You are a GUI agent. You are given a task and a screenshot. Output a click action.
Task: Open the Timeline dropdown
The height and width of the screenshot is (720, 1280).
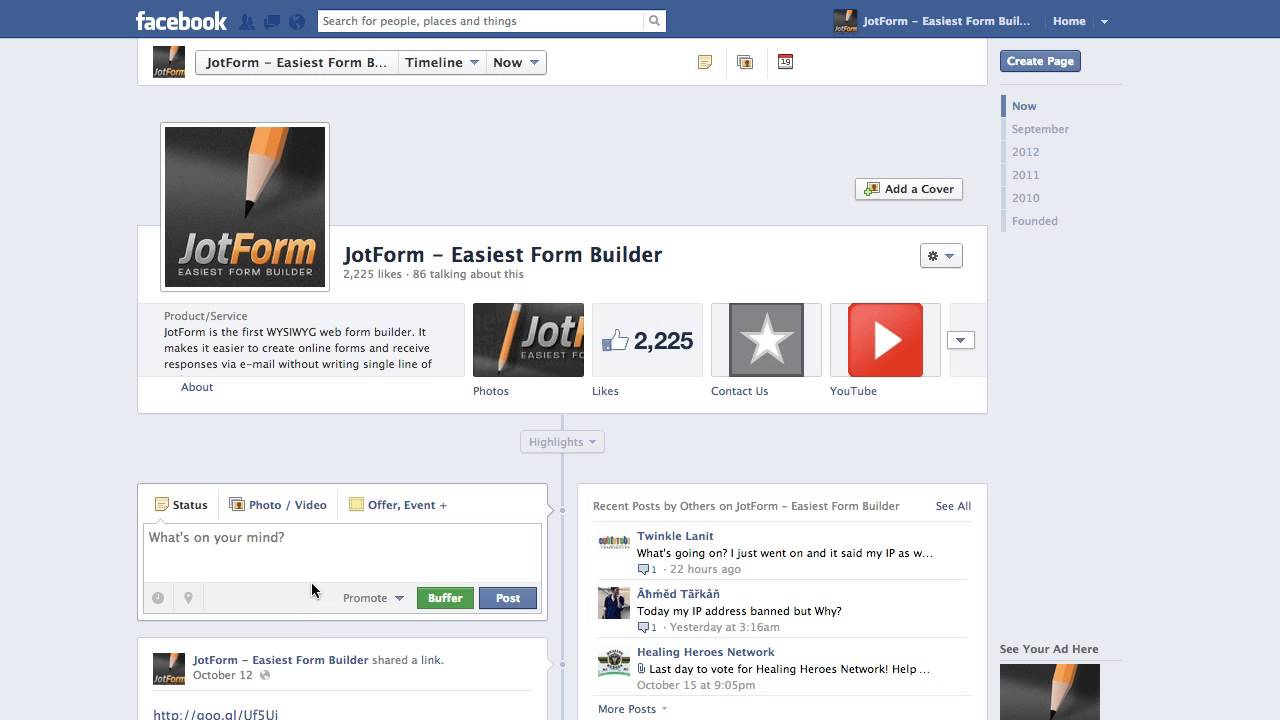pyautogui.click(x=442, y=62)
